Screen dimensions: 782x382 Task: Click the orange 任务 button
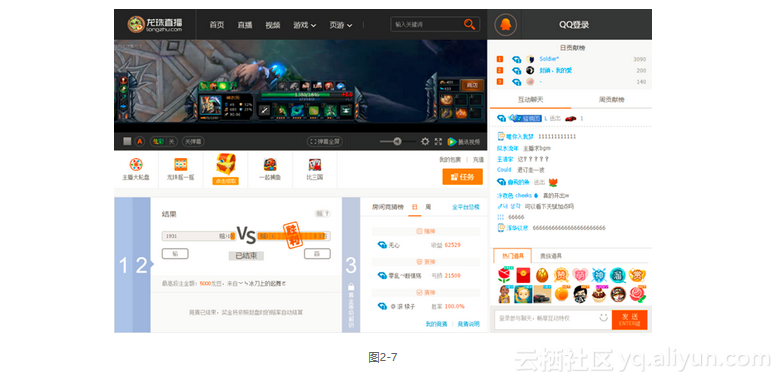tap(462, 177)
